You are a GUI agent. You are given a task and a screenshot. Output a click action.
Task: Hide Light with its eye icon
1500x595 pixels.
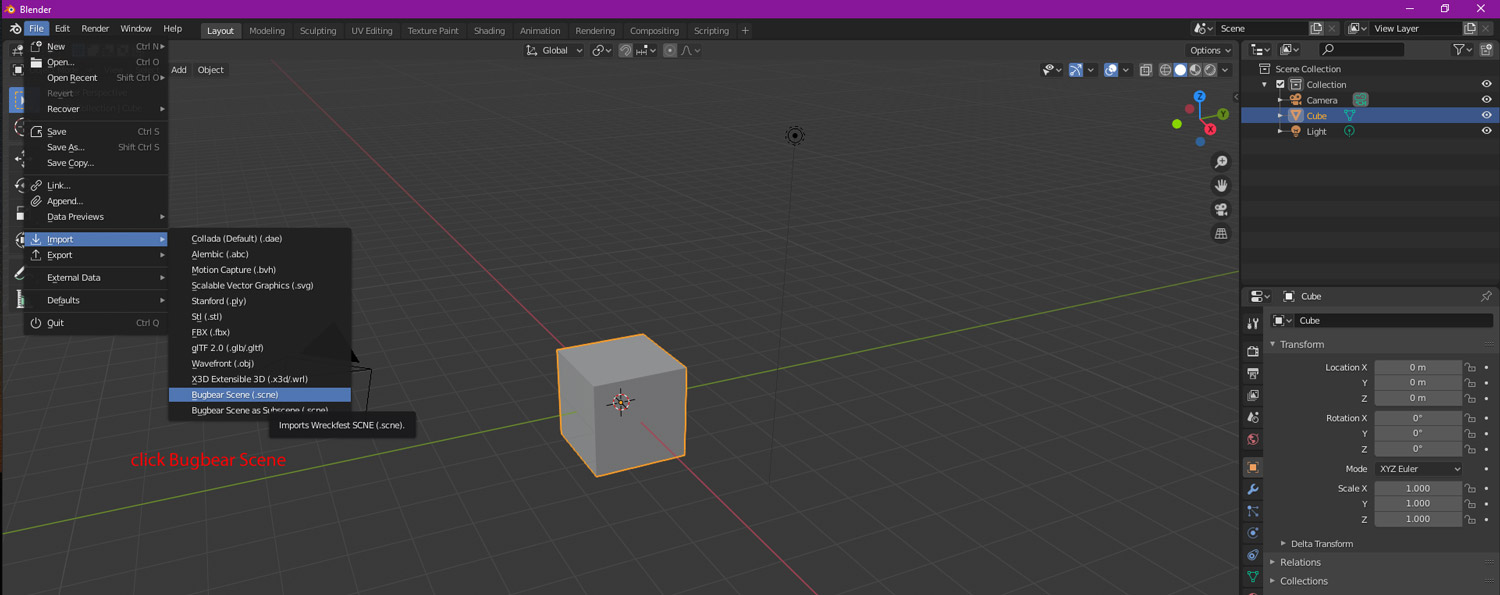(x=1486, y=131)
